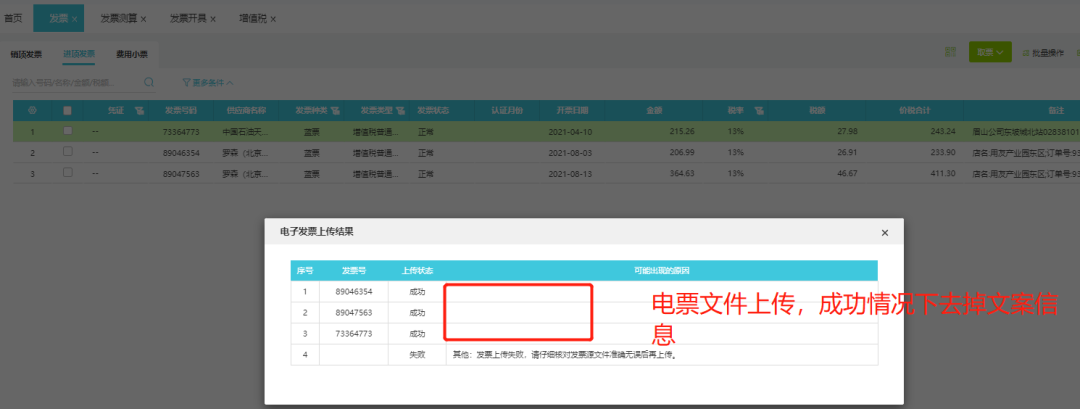Click supplier cell 中国石油天... in row 1

coord(245,131)
